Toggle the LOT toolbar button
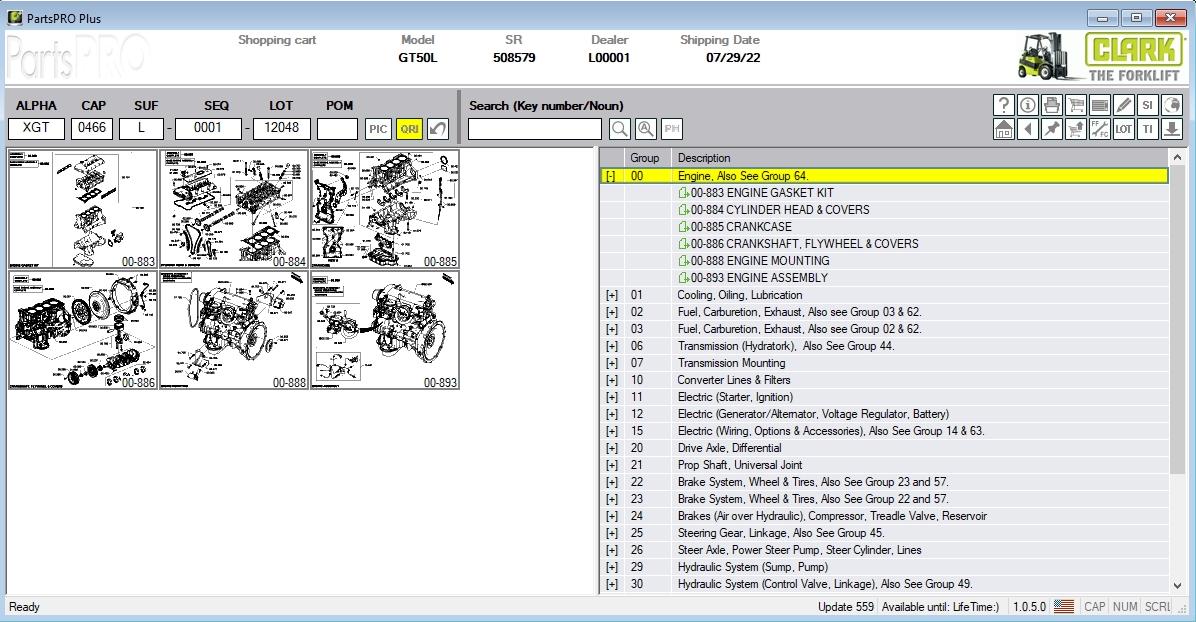The image size is (1196, 622). [x=1124, y=129]
